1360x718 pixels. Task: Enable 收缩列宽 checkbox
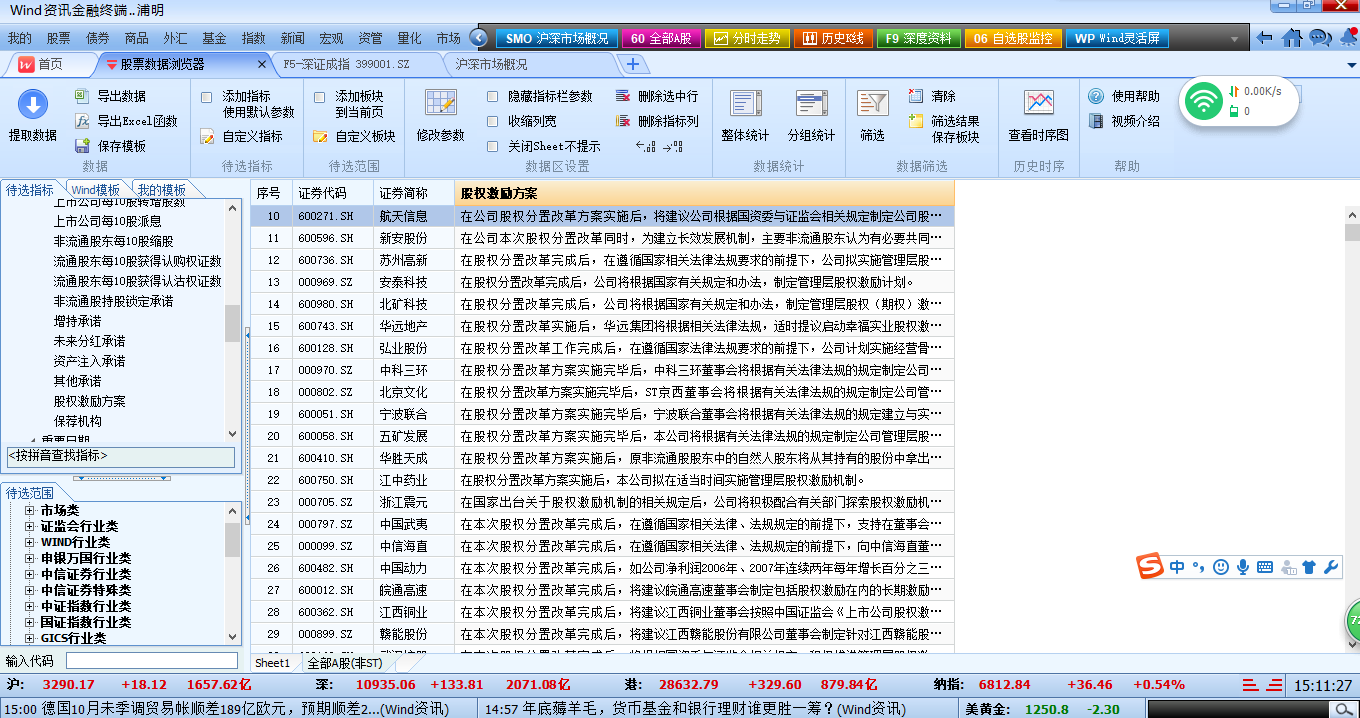pos(493,121)
